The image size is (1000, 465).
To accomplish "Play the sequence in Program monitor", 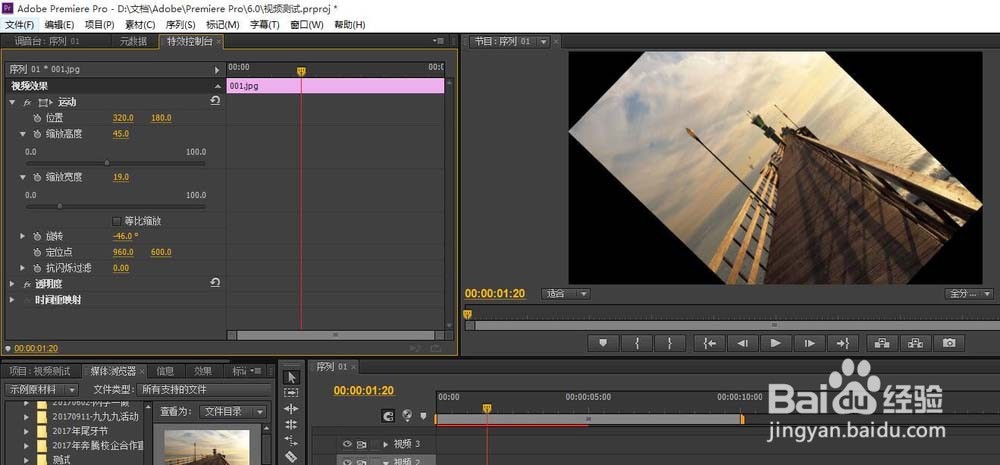I will coord(776,343).
